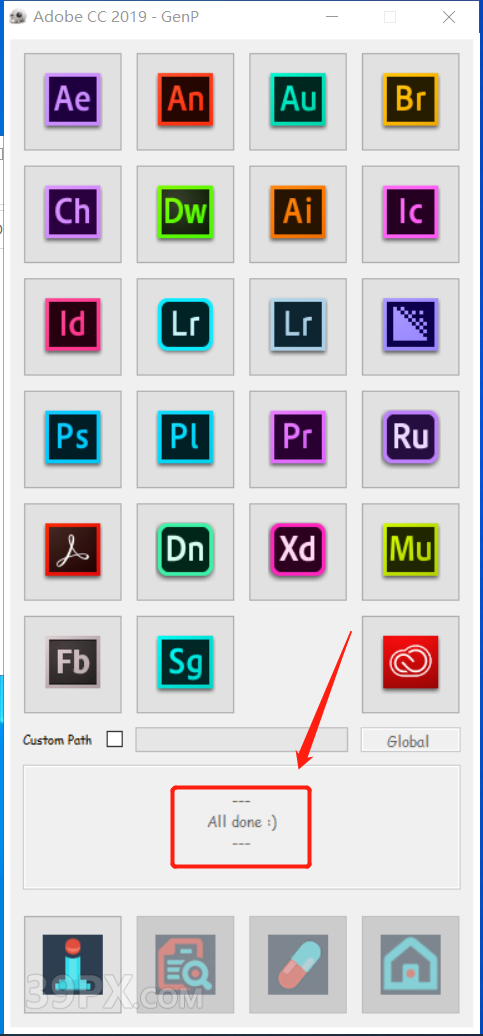Screen dimensions: 483x1036
Task: Select the After Effects (Ae) icon
Action: [73, 101]
